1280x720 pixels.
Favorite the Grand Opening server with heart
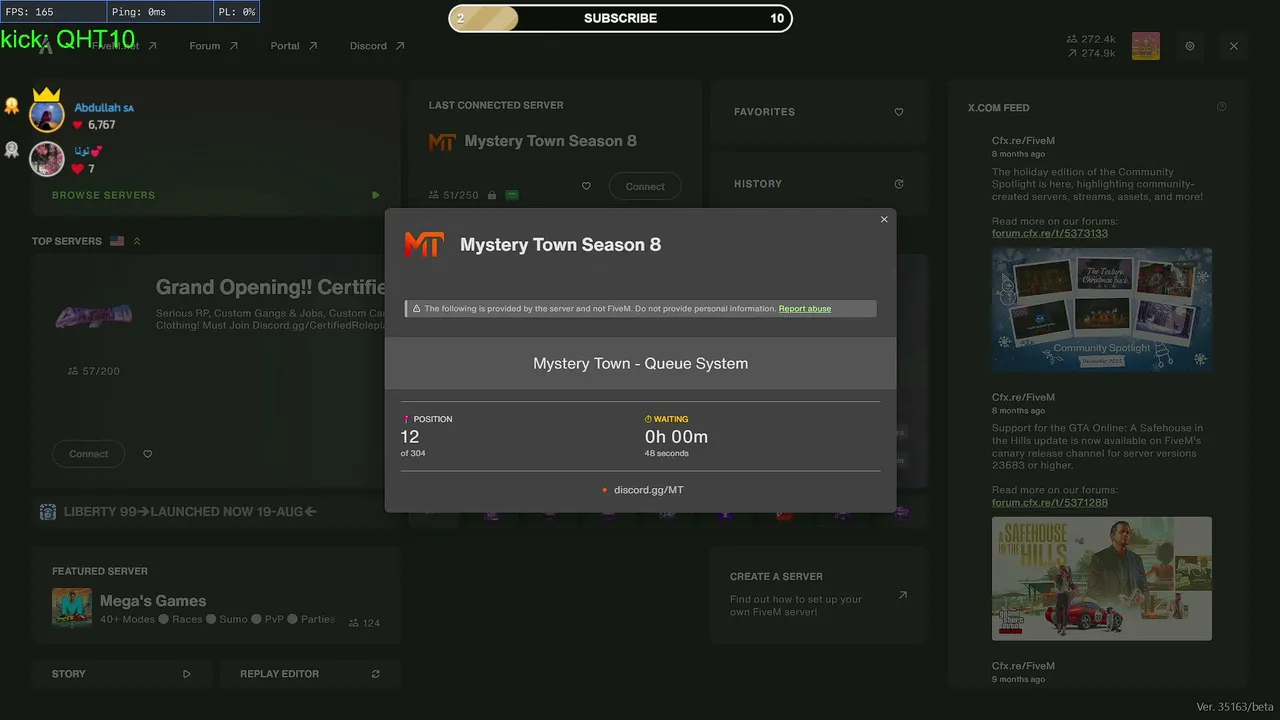coord(148,454)
